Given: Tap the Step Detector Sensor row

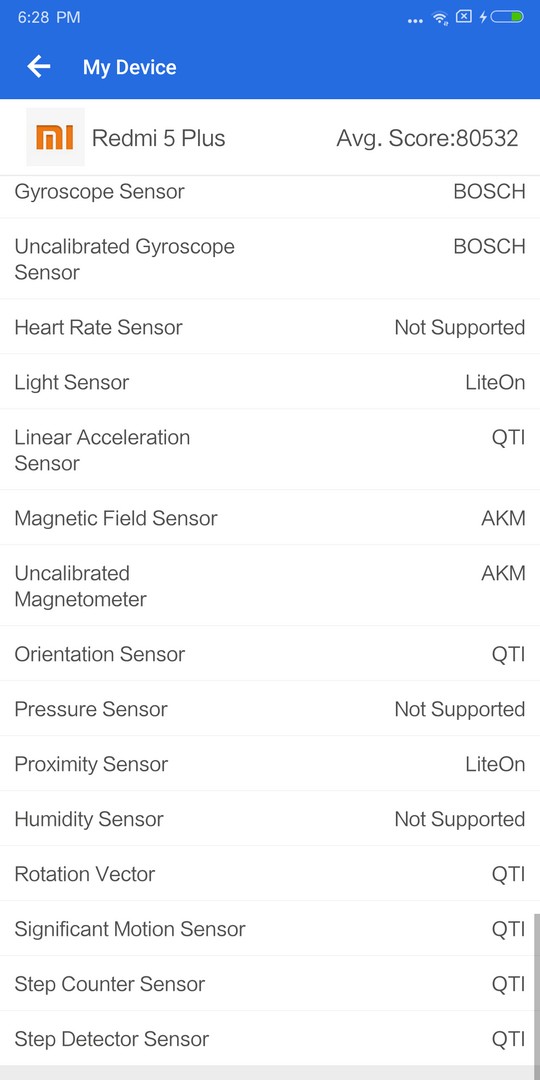Looking at the screenshot, I should 270,1039.
